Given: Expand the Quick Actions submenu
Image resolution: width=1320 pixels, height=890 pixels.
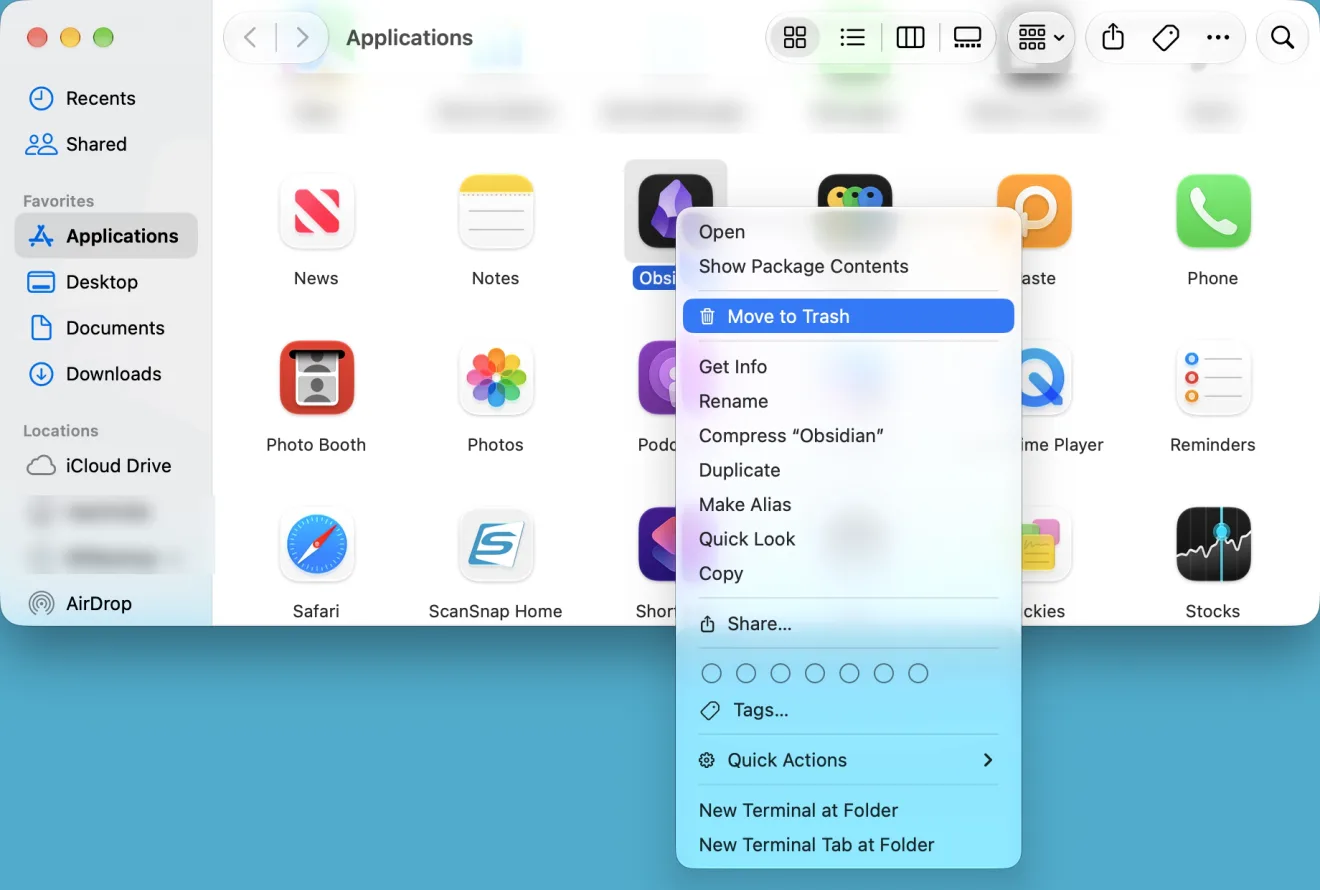Looking at the screenshot, I should [848, 760].
